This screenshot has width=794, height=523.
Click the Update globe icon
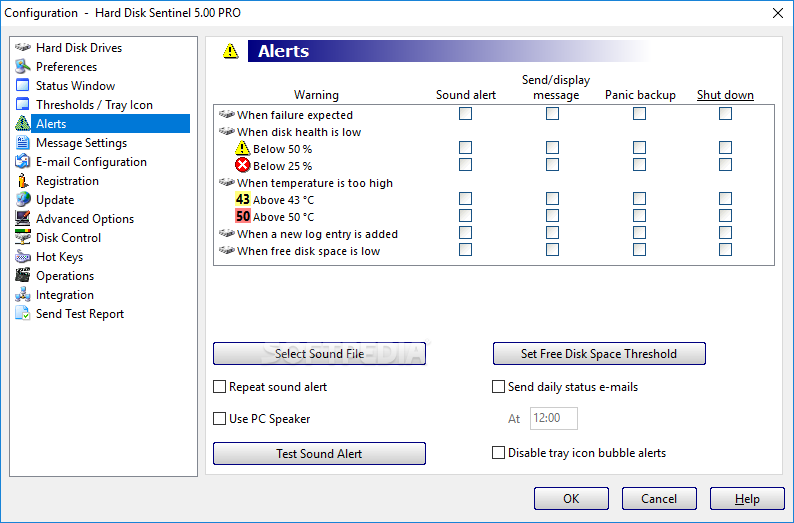23,199
